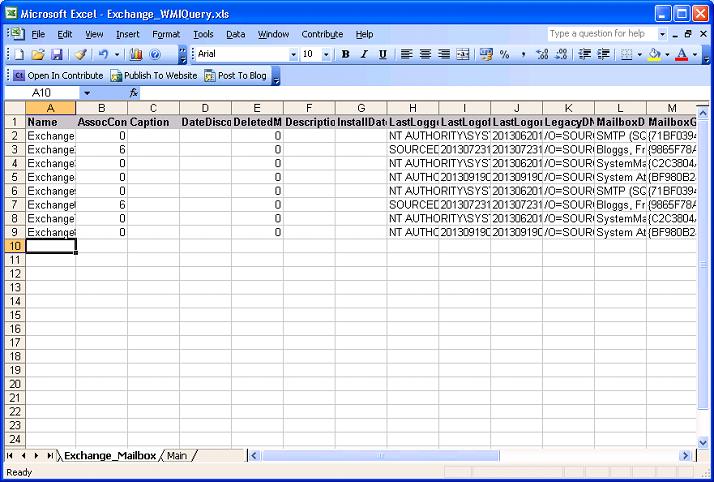The height and width of the screenshot is (482, 714).
Task: Click the Fill Color paint bucket swatch
Action: pos(654,54)
